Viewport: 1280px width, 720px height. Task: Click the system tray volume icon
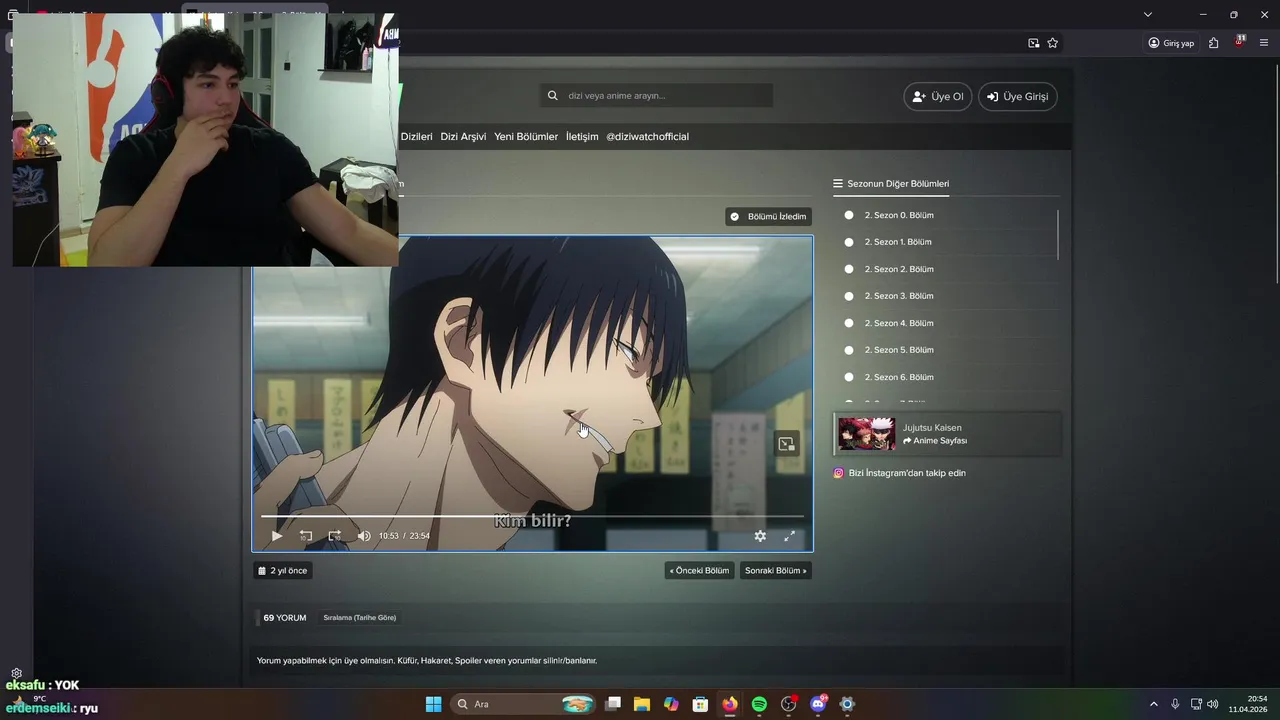(1213, 704)
